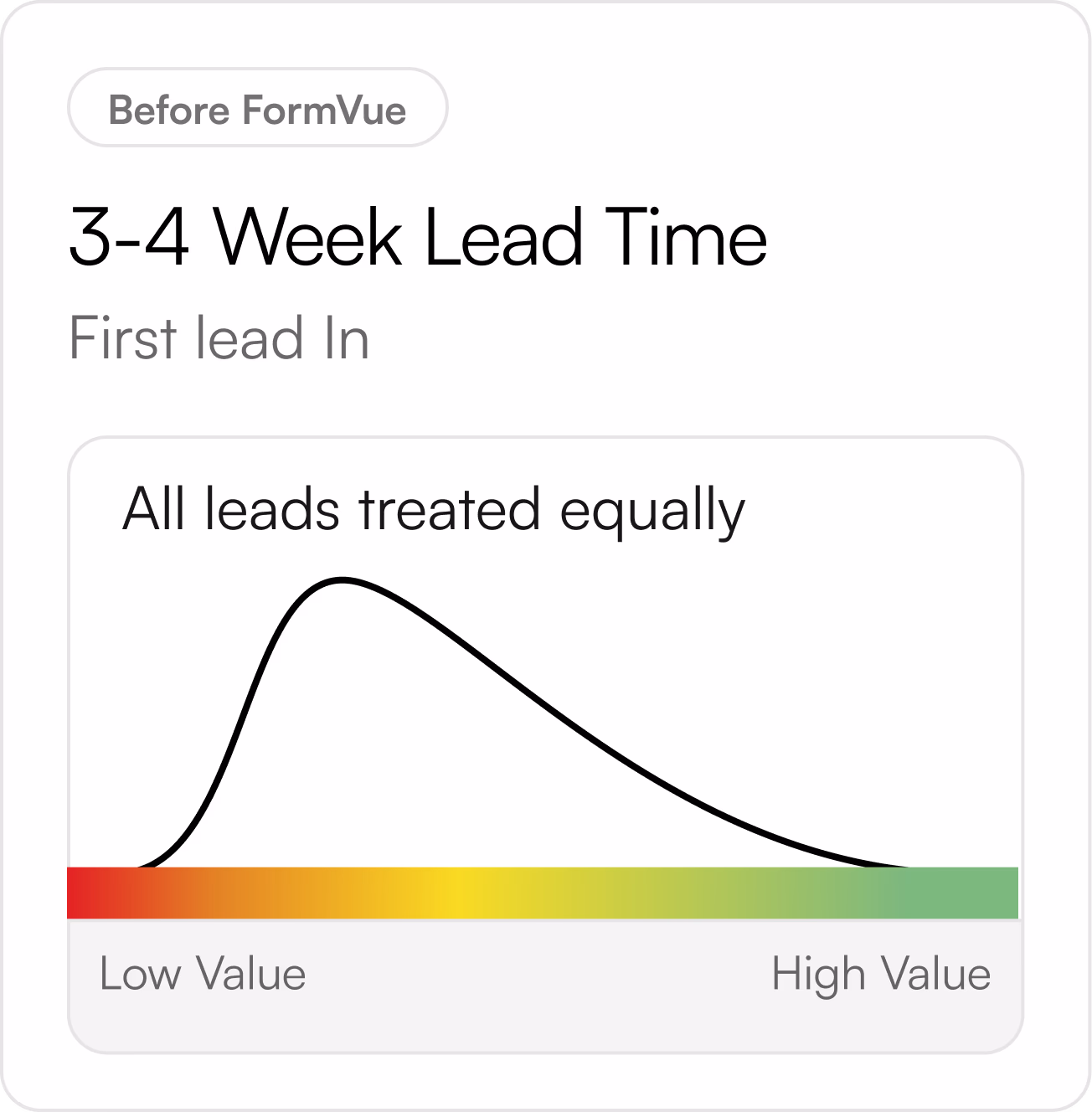Pick the orange section of the gradient bar
This screenshot has width=1092, height=1112.
276,893
